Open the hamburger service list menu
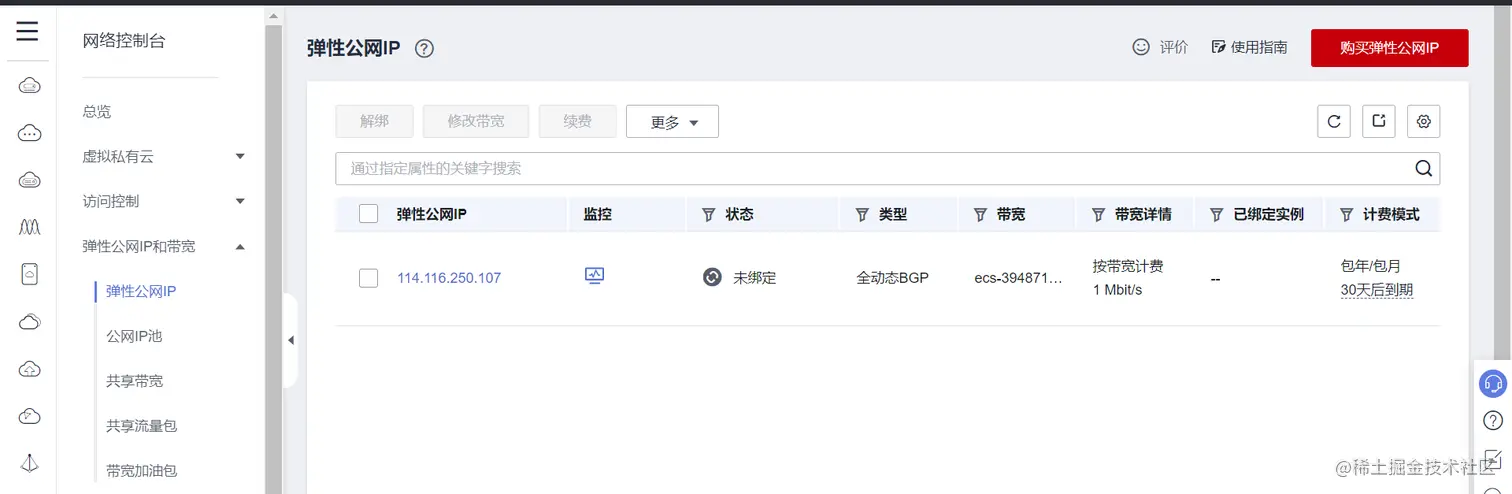 pos(27,32)
